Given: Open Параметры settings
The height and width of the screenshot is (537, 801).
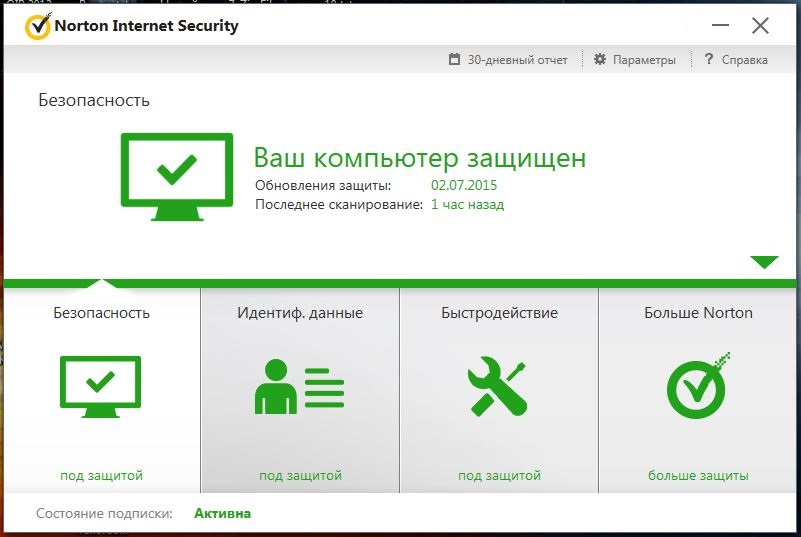Looking at the screenshot, I should pos(644,60).
